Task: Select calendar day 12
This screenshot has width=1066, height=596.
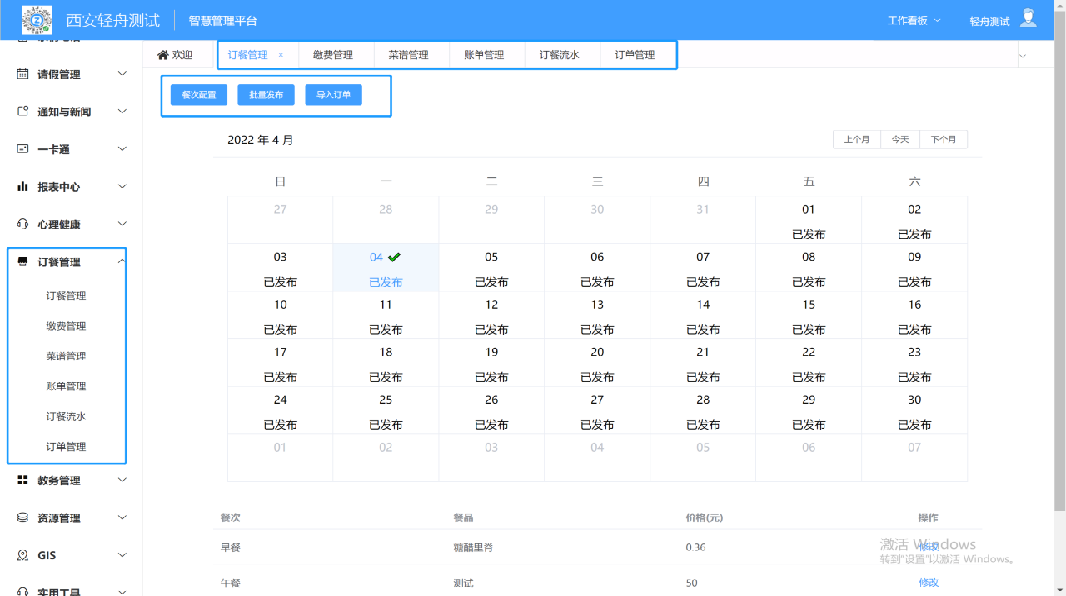Action: click(492, 315)
